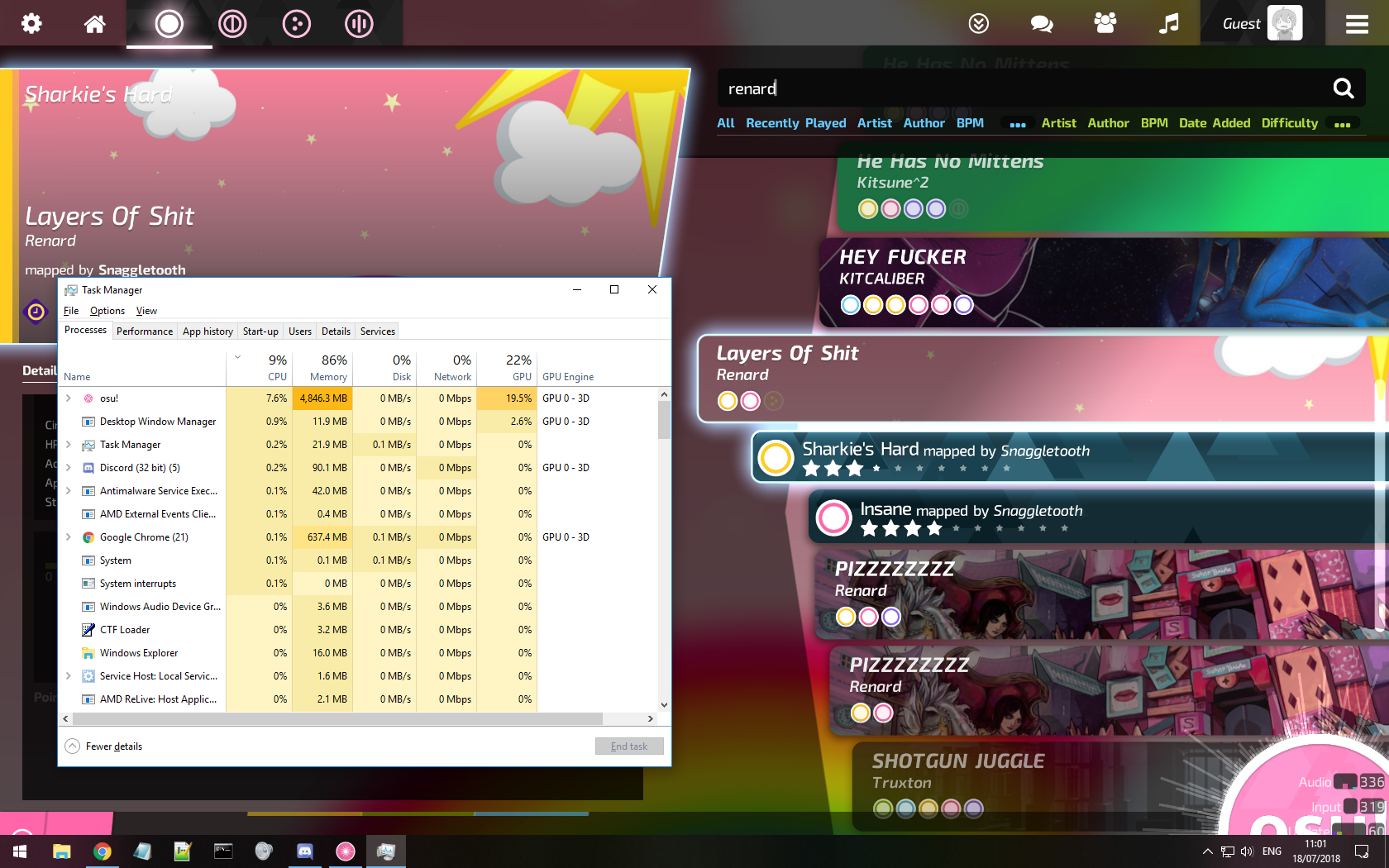This screenshot has height=868, width=1389.
Task: Click the End task button
Action: 628,746
